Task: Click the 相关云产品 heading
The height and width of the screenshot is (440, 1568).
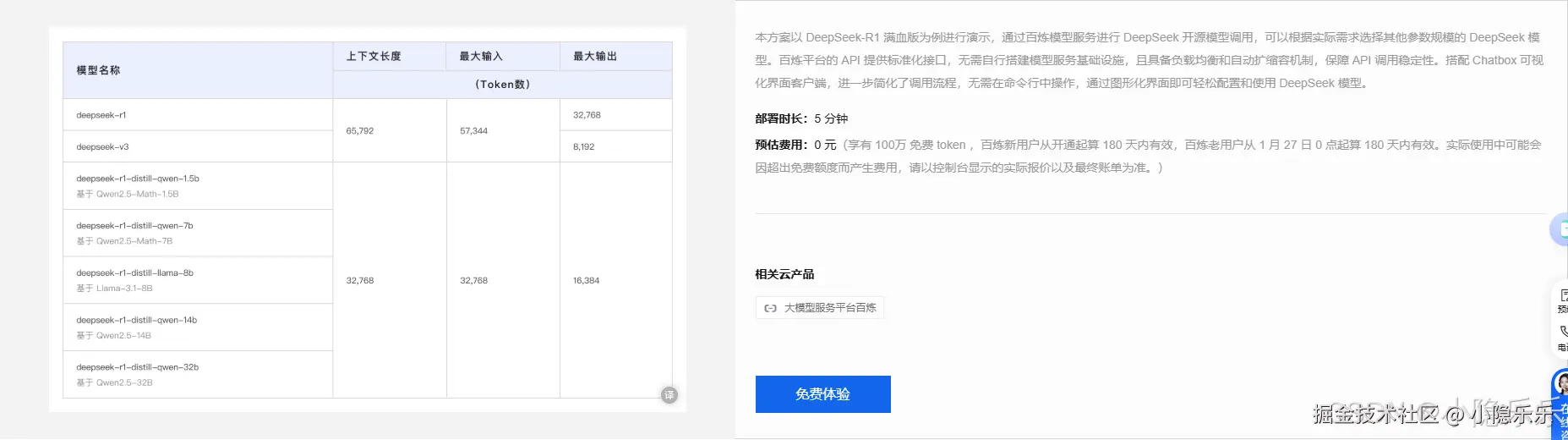Action: coord(784,274)
